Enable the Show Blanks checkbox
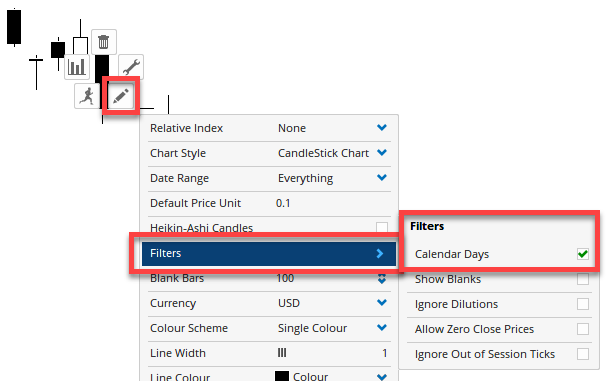Screen dimensions: 610x381 (x=583, y=279)
